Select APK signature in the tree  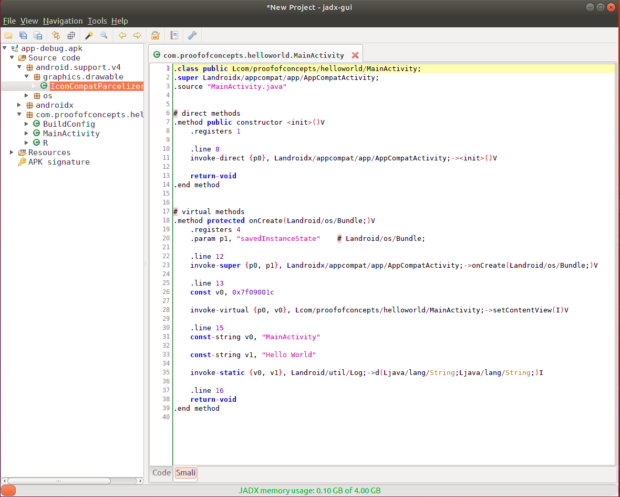point(58,162)
